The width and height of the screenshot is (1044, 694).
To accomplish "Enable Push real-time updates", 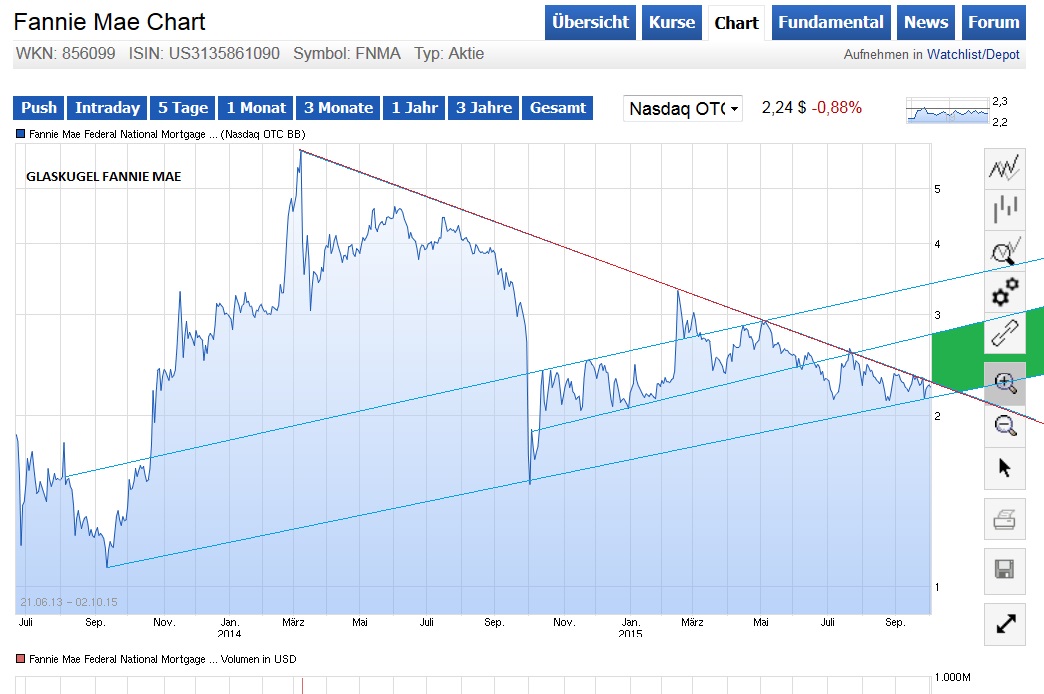I will point(37,108).
